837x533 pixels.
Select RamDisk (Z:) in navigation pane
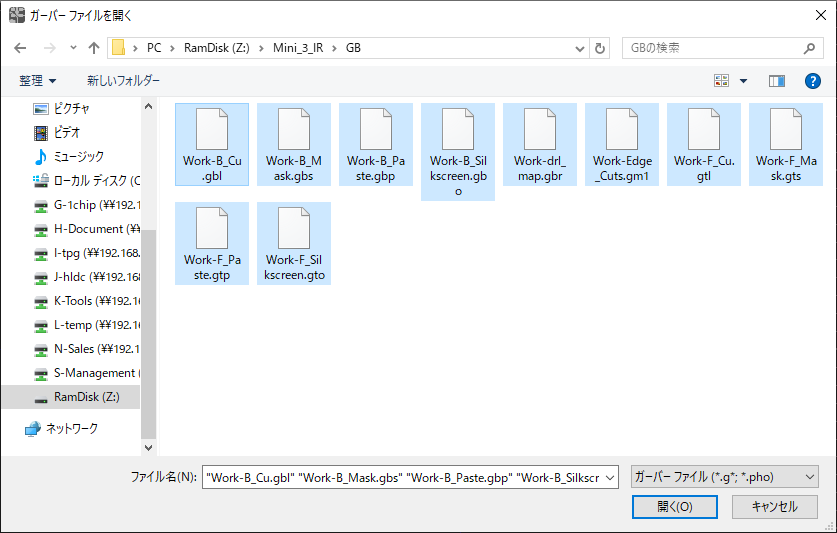[71, 397]
